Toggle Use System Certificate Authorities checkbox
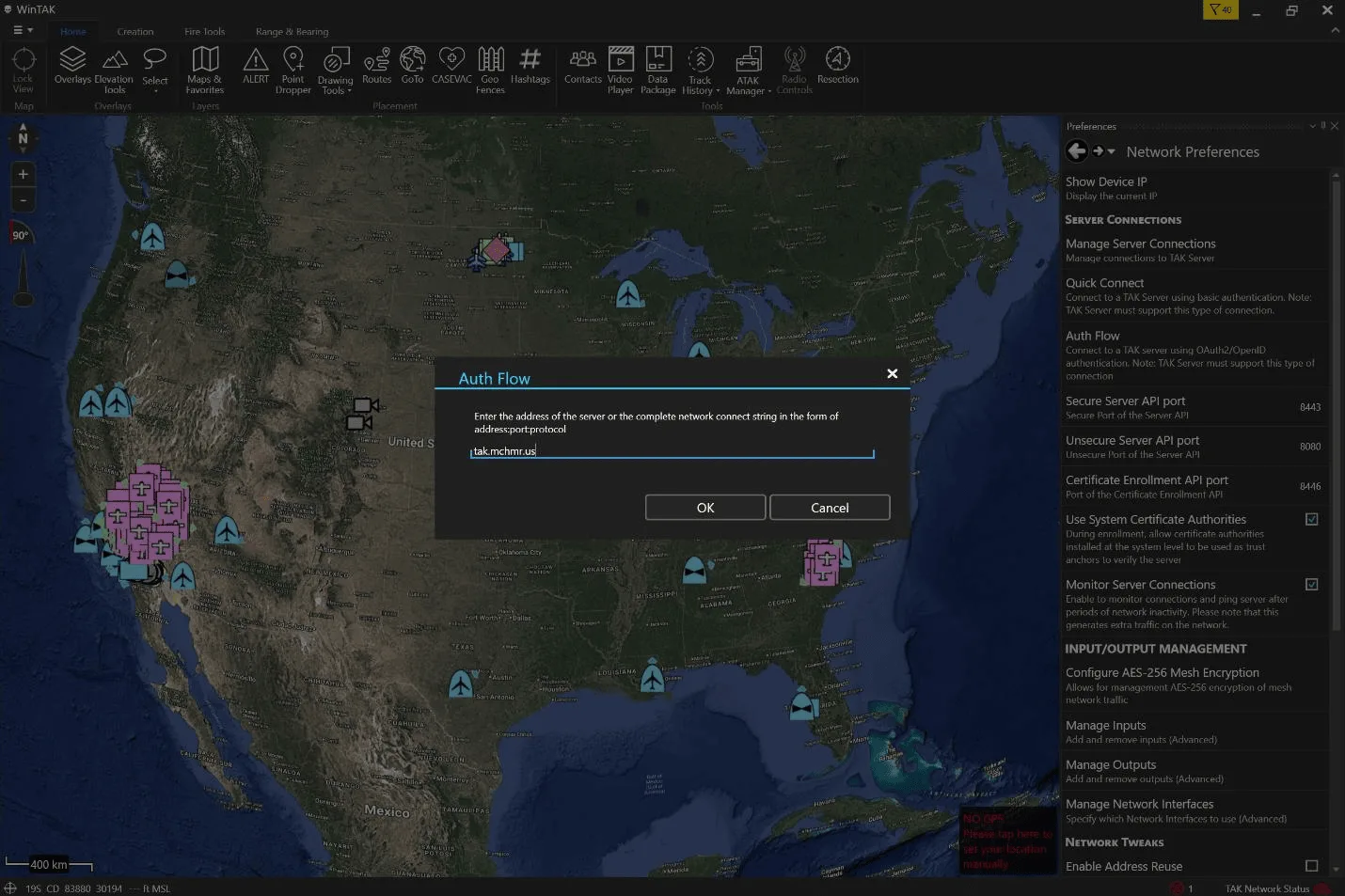Image resolution: width=1345 pixels, height=896 pixels. [1311, 519]
